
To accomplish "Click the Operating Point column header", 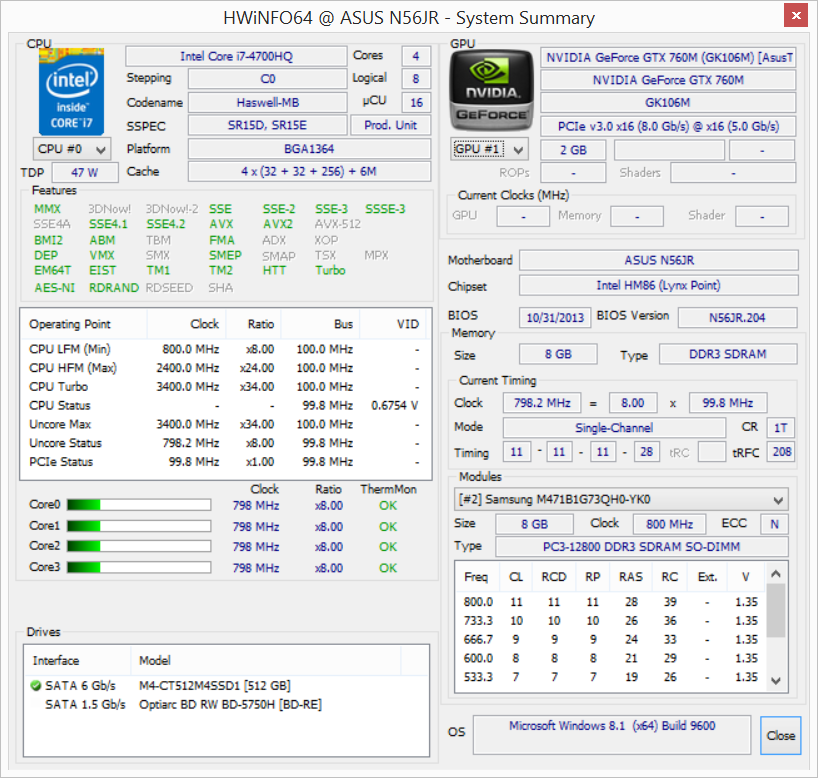I will click(x=83, y=324).
